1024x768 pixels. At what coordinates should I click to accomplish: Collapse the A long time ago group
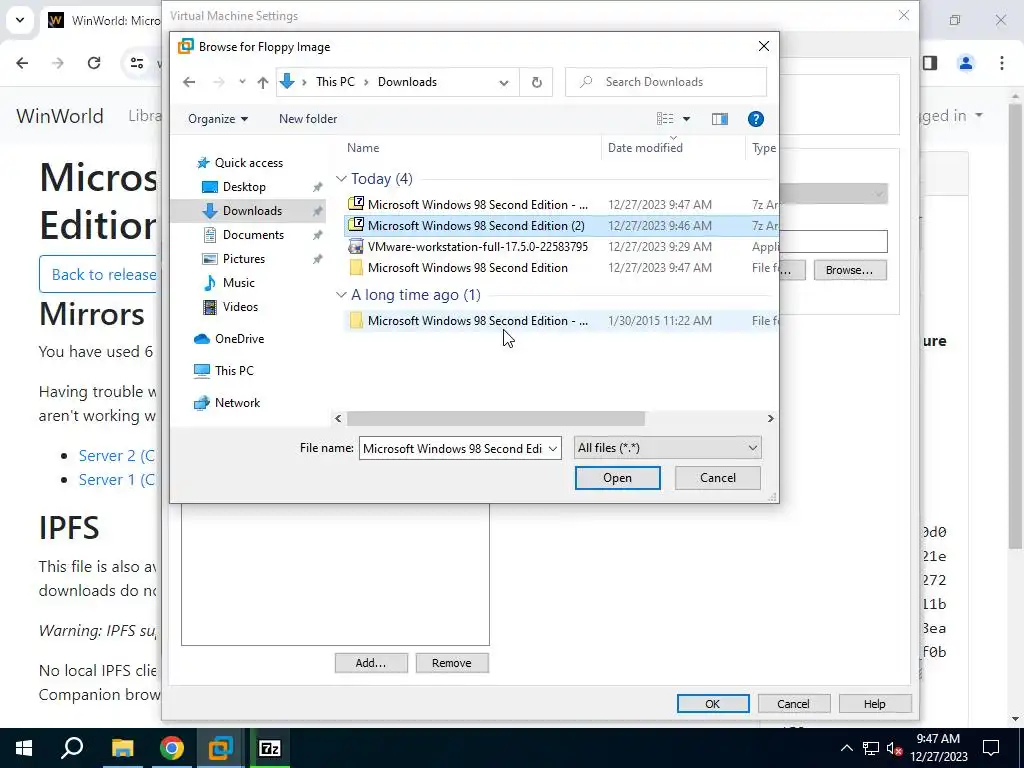[341, 295]
